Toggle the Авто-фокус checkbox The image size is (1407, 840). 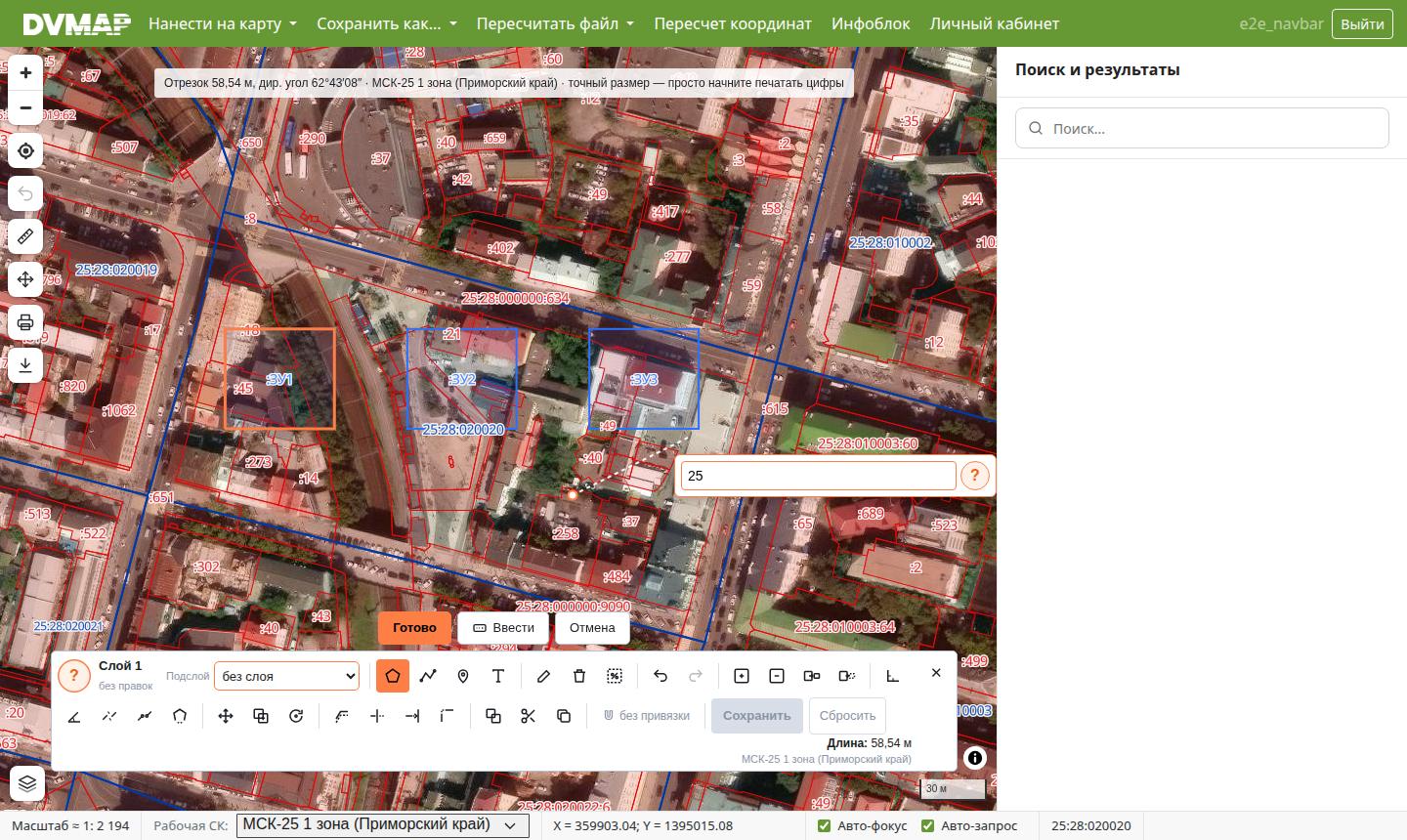click(x=824, y=825)
